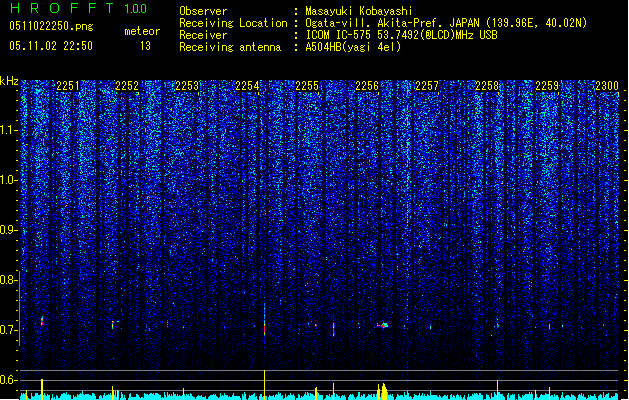Click the 'meteor' label

(142, 31)
